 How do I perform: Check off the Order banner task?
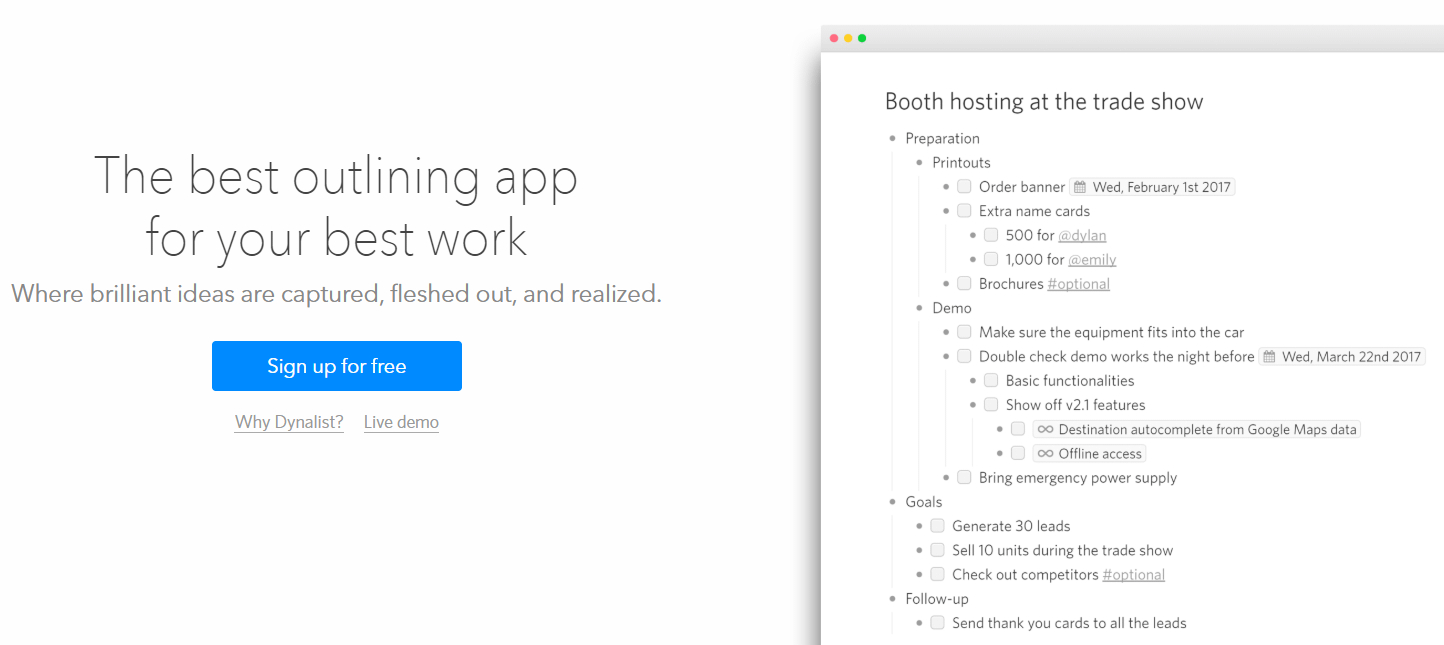[963, 186]
